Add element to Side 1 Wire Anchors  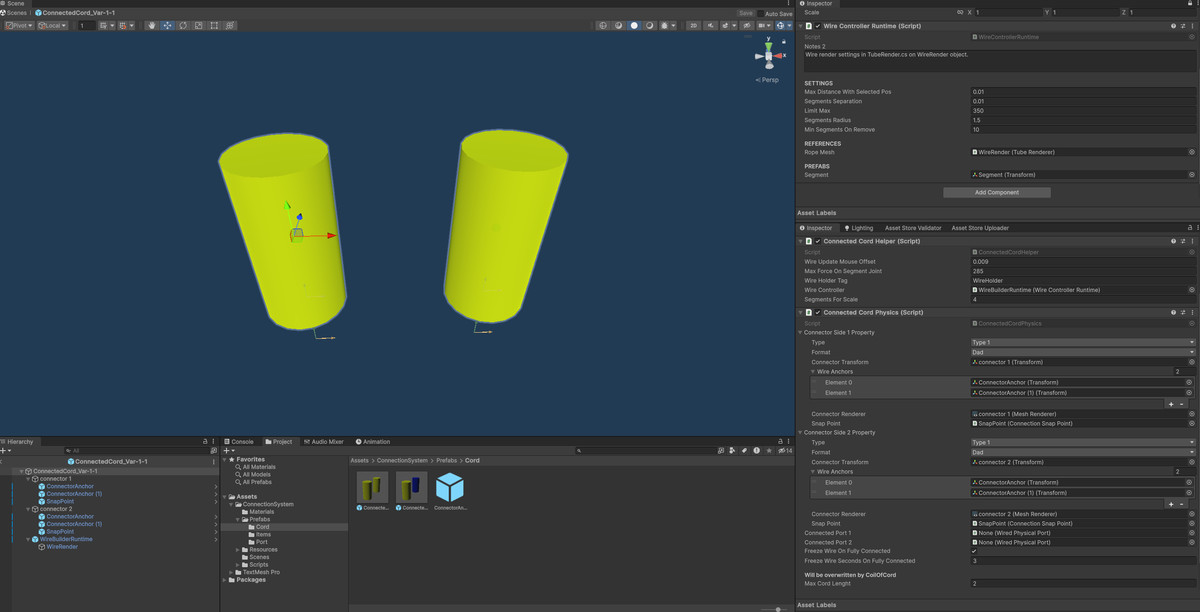1171,404
